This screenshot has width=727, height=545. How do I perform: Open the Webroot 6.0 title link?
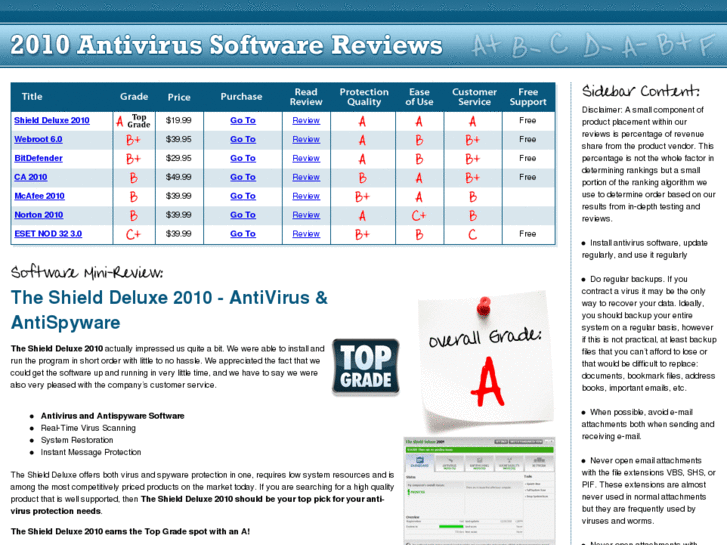[38, 139]
